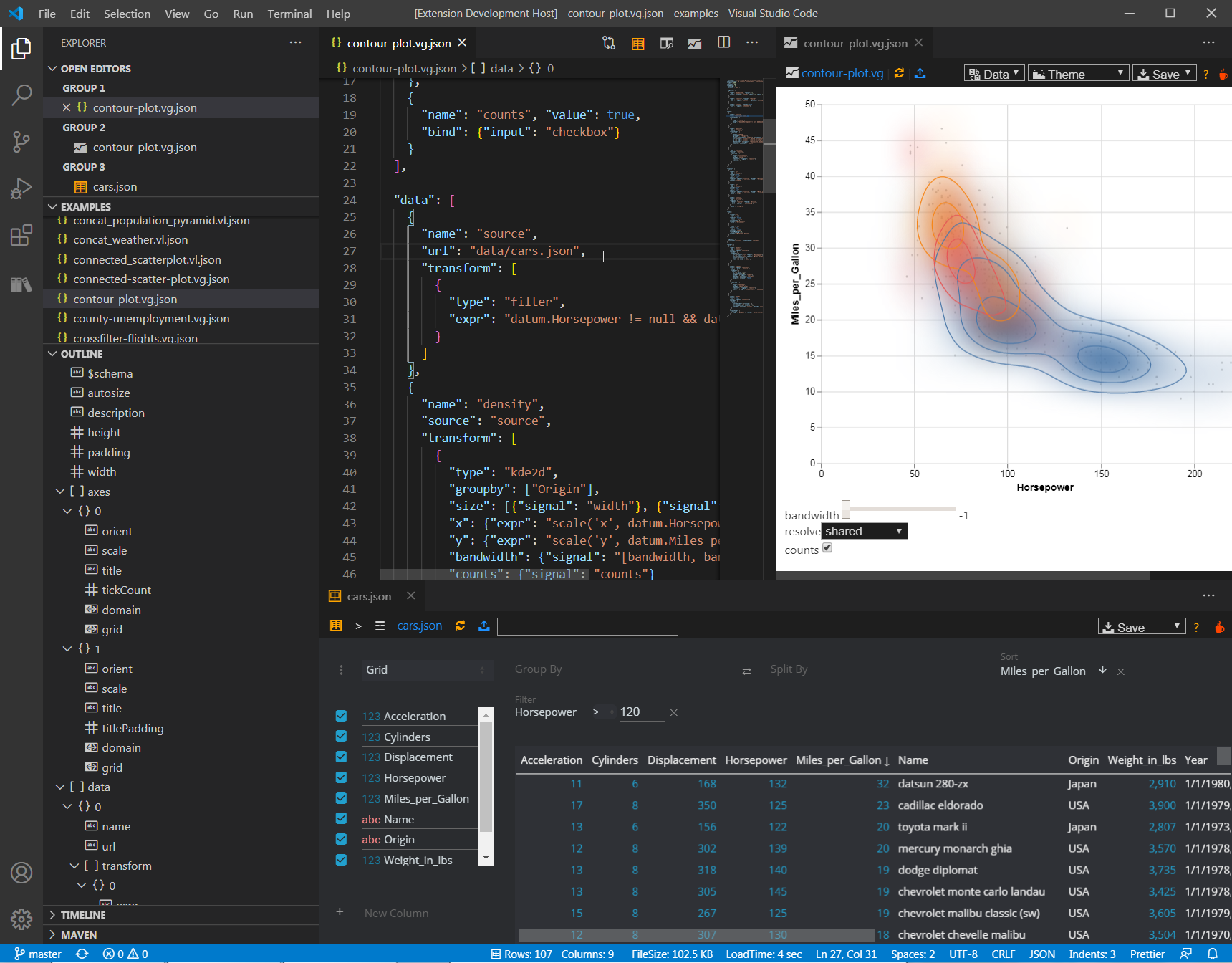The height and width of the screenshot is (963, 1232).
Task: Open Explorer more actions ellipsis
Action: coord(295,43)
